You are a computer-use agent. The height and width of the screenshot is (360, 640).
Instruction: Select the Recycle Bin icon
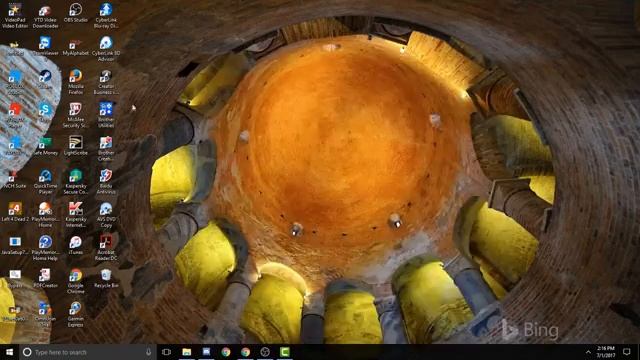point(106,278)
